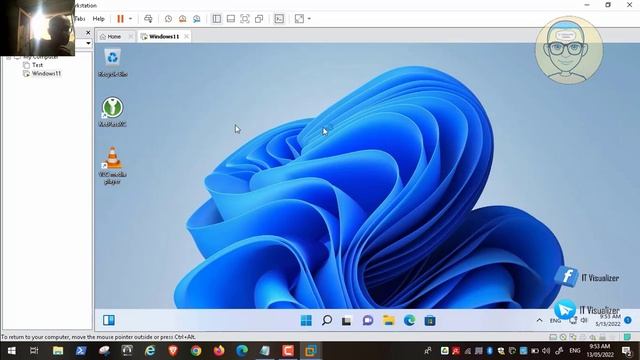Send Ctrl+Alt+Del to the virtual machine
The height and width of the screenshot is (360, 640).
pyautogui.click(x=148, y=19)
